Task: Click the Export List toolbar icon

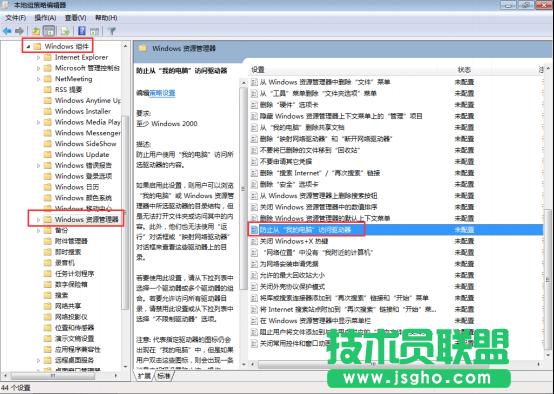Action: [x=65, y=31]
